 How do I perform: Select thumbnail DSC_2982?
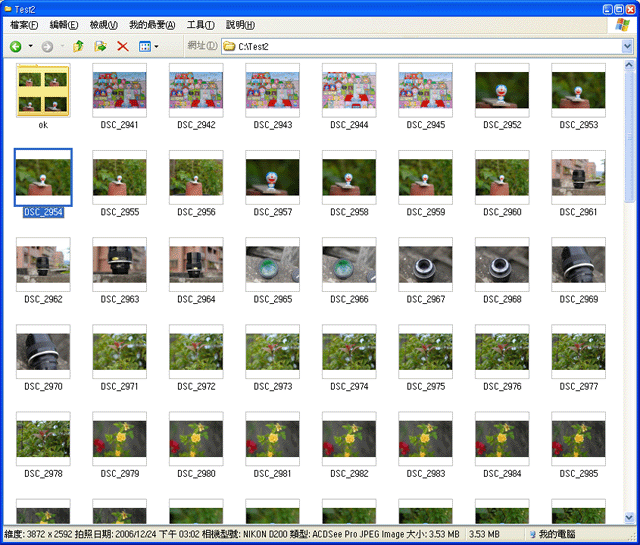pos(349,439)
